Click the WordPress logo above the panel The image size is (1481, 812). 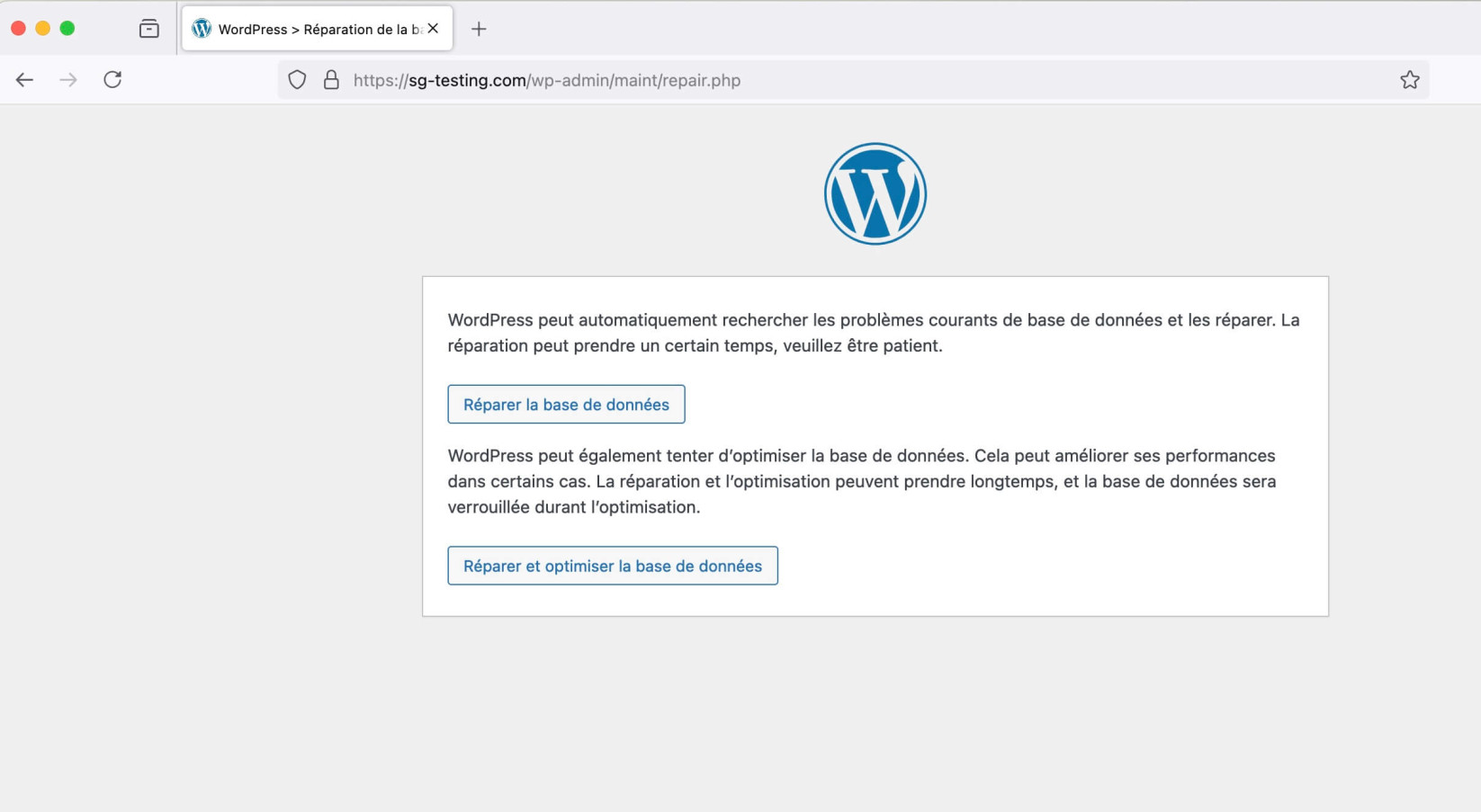click(x=875, y=193)
